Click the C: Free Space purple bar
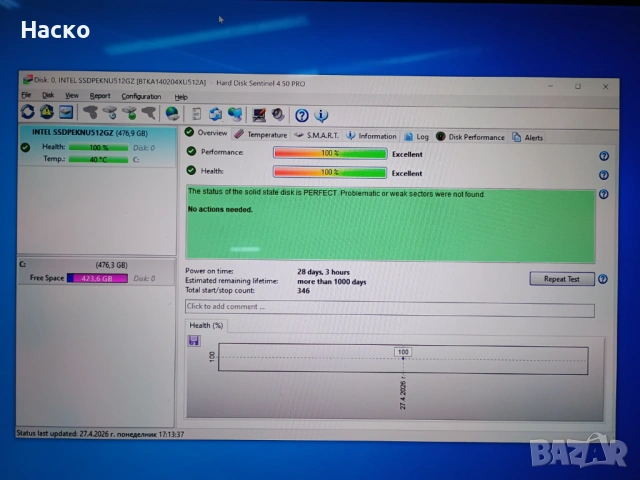The height and width of the screenshot is (480, 640). 97,278
